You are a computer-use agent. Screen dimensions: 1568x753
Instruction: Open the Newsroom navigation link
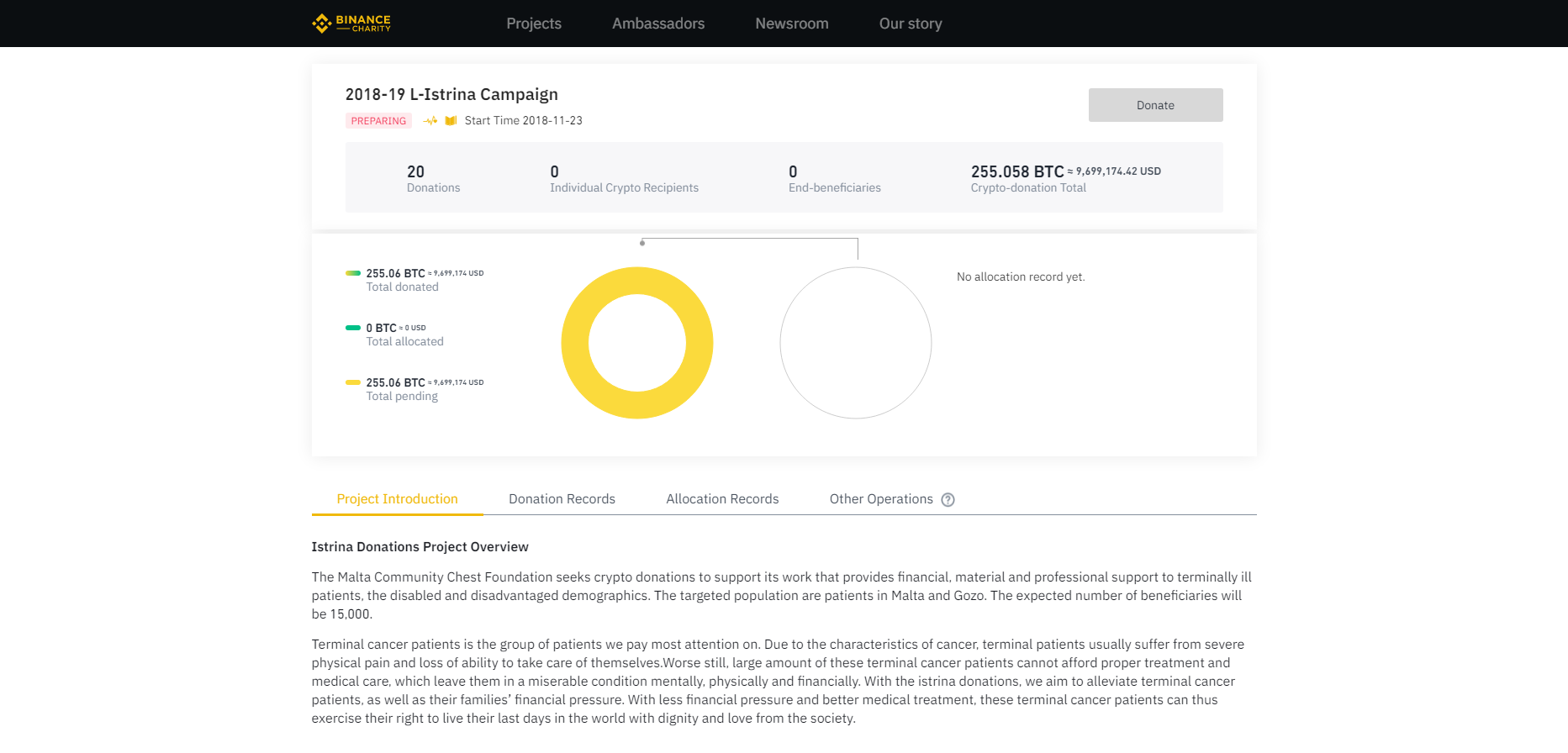point(792,24)
